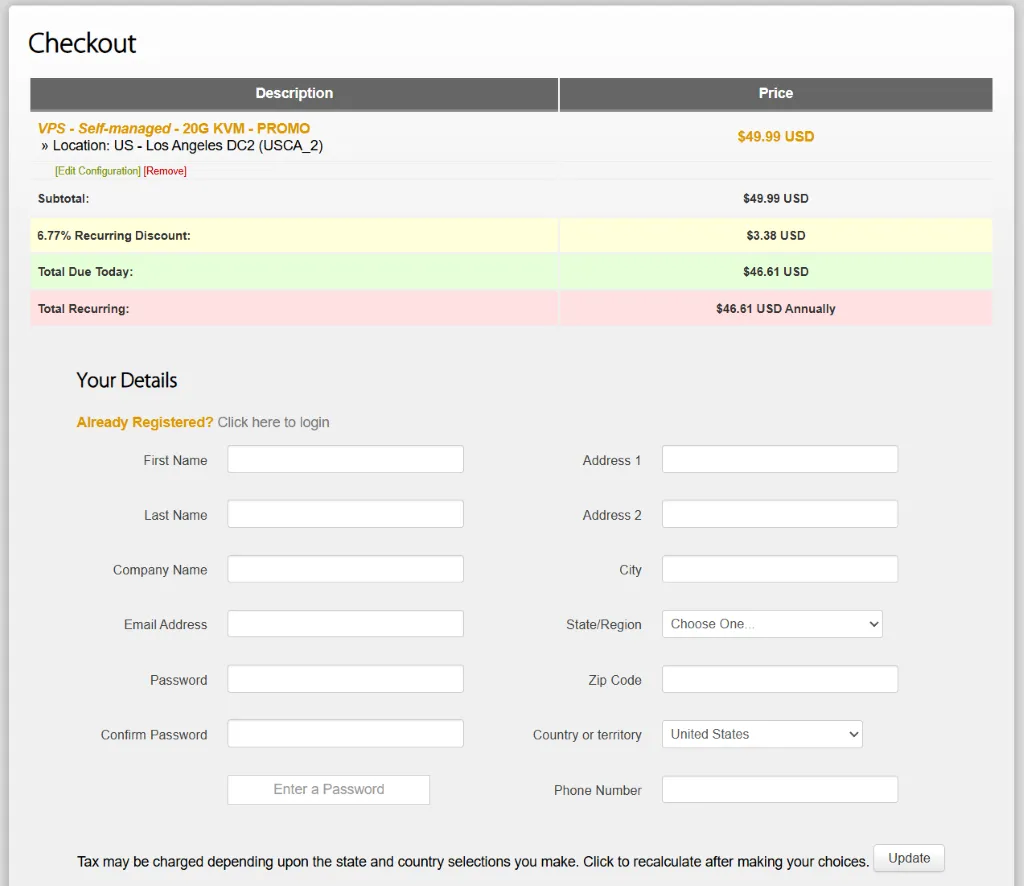Open the Country or territory dropdown
This screenshot has width=1024, height=886.
click(761, 734)
